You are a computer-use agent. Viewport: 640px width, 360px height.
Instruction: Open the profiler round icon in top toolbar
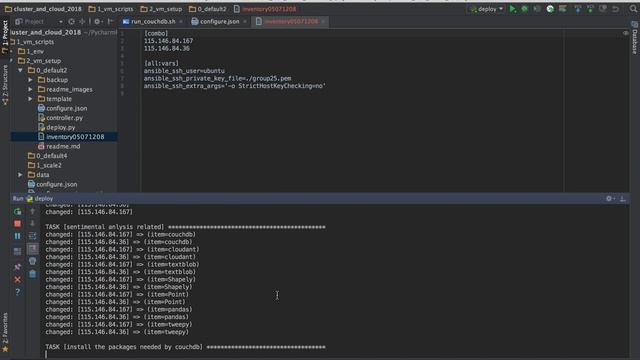click(x=550, y=9)
